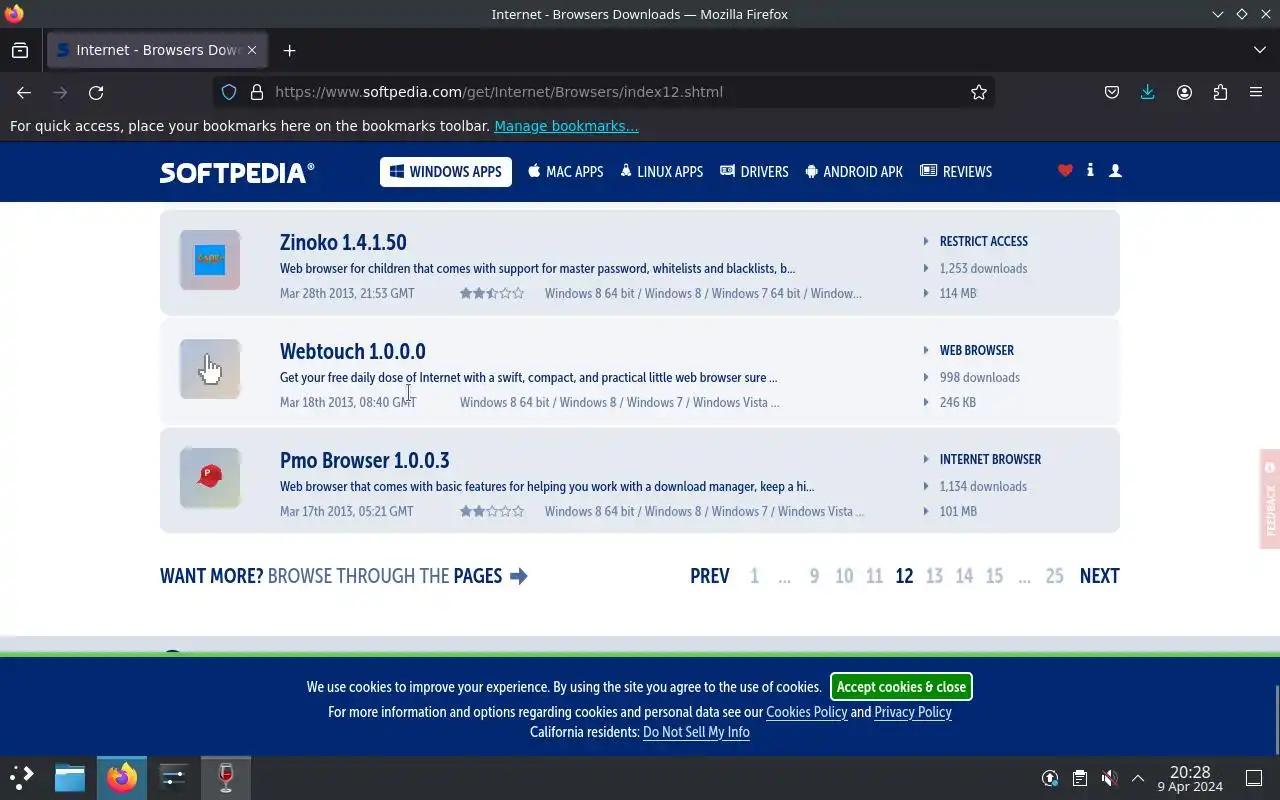Open the extensions puzzle icon
The height and width of the screenshot is (800, 1280).
click(1220, 92)
